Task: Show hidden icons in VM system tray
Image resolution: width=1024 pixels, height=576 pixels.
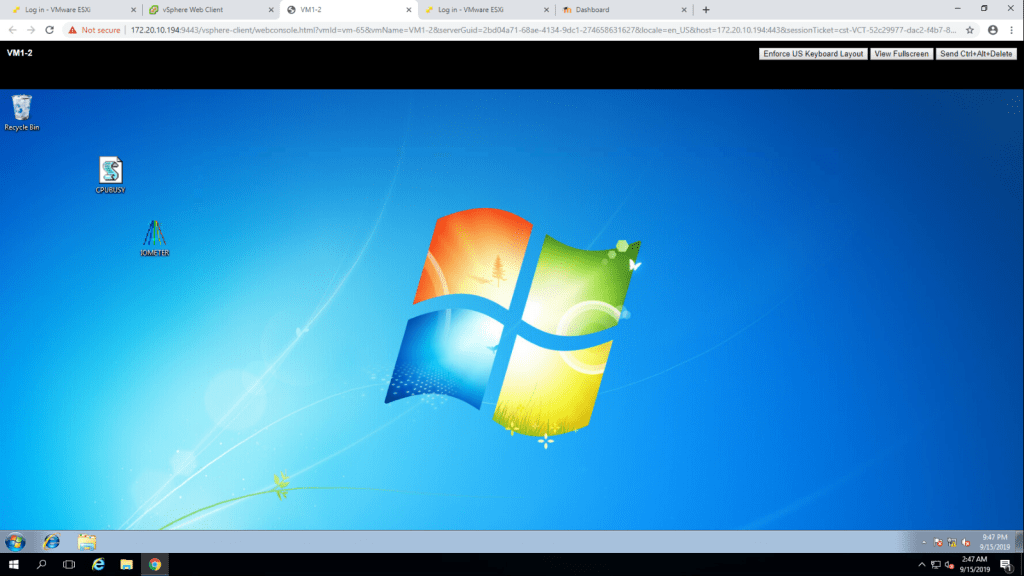Action: click(x=923, y=542)
